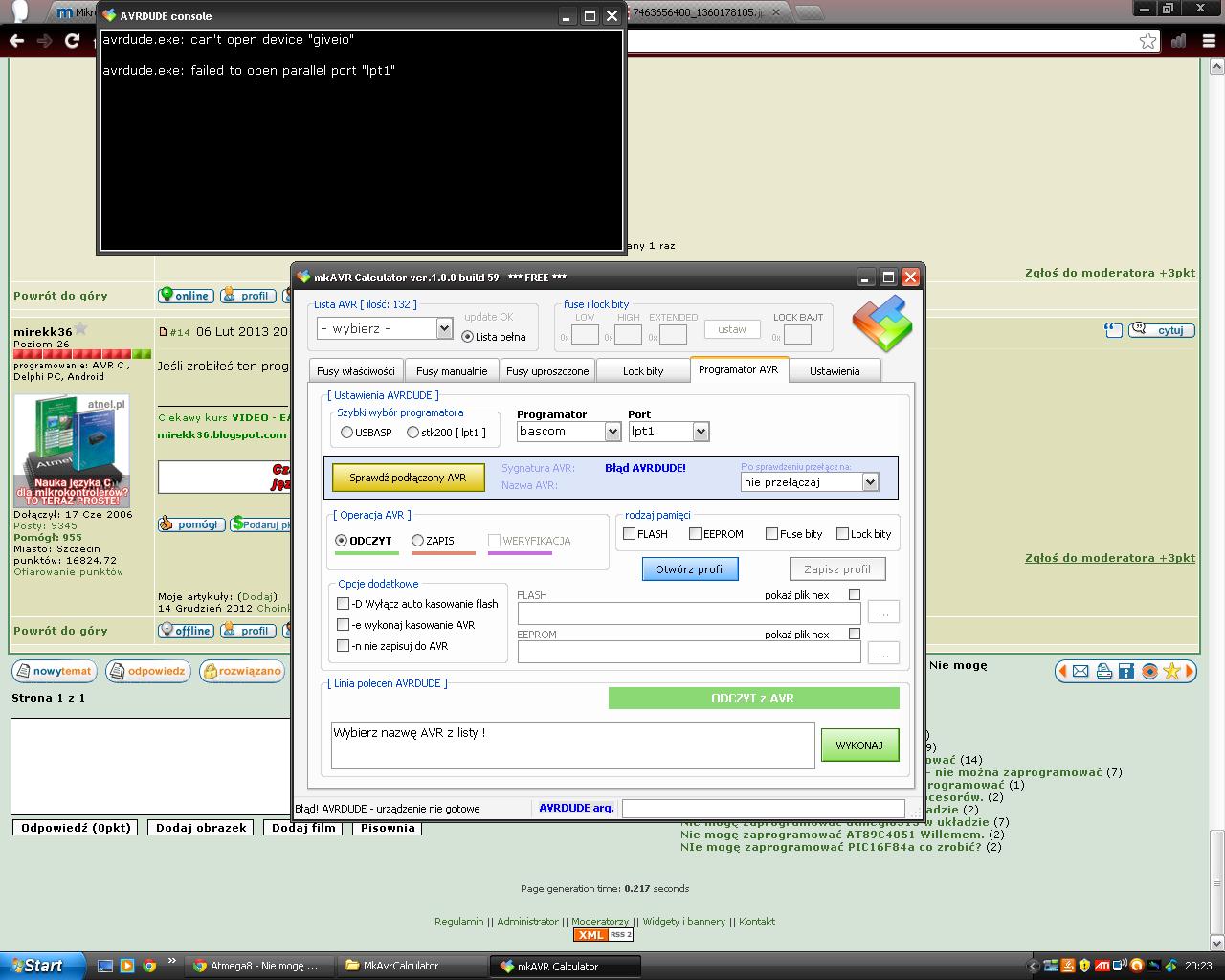1225x980 pixels.
Task: Click the previous topic left arrow
Action: pyautogui.click(x=1061, y=671)
